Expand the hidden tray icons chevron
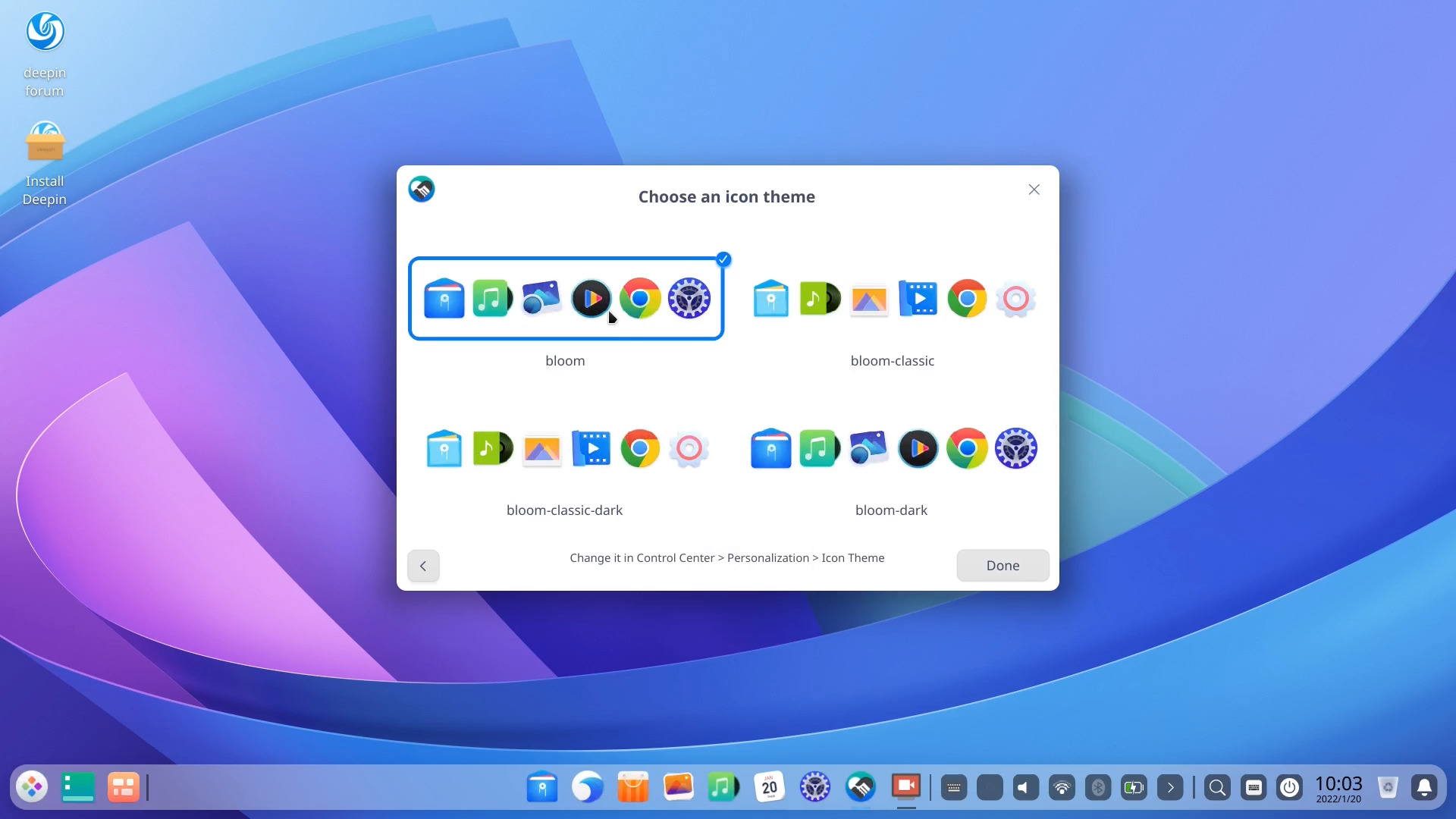Image resolution: width=1456 pixels, height=819 pixels. point(1171,788)
